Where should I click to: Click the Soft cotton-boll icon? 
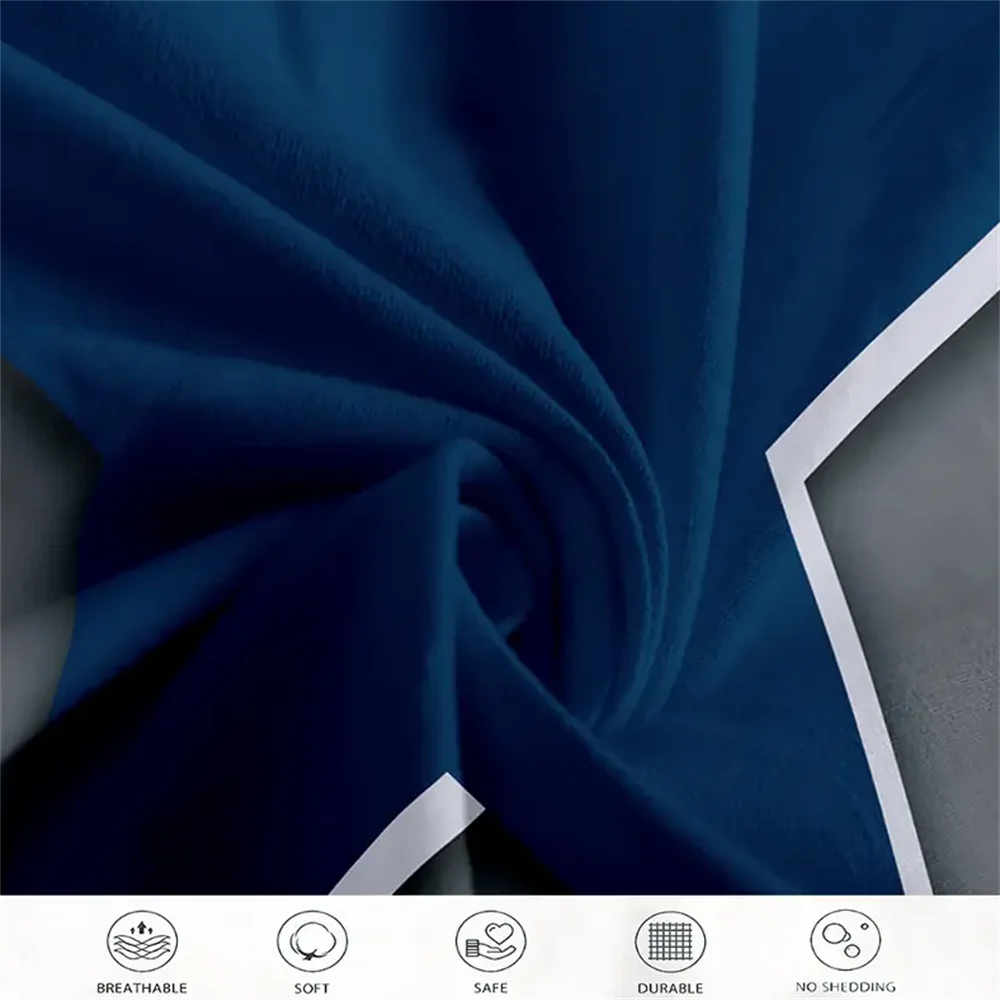pyautogui.click(x=312, y=941)
